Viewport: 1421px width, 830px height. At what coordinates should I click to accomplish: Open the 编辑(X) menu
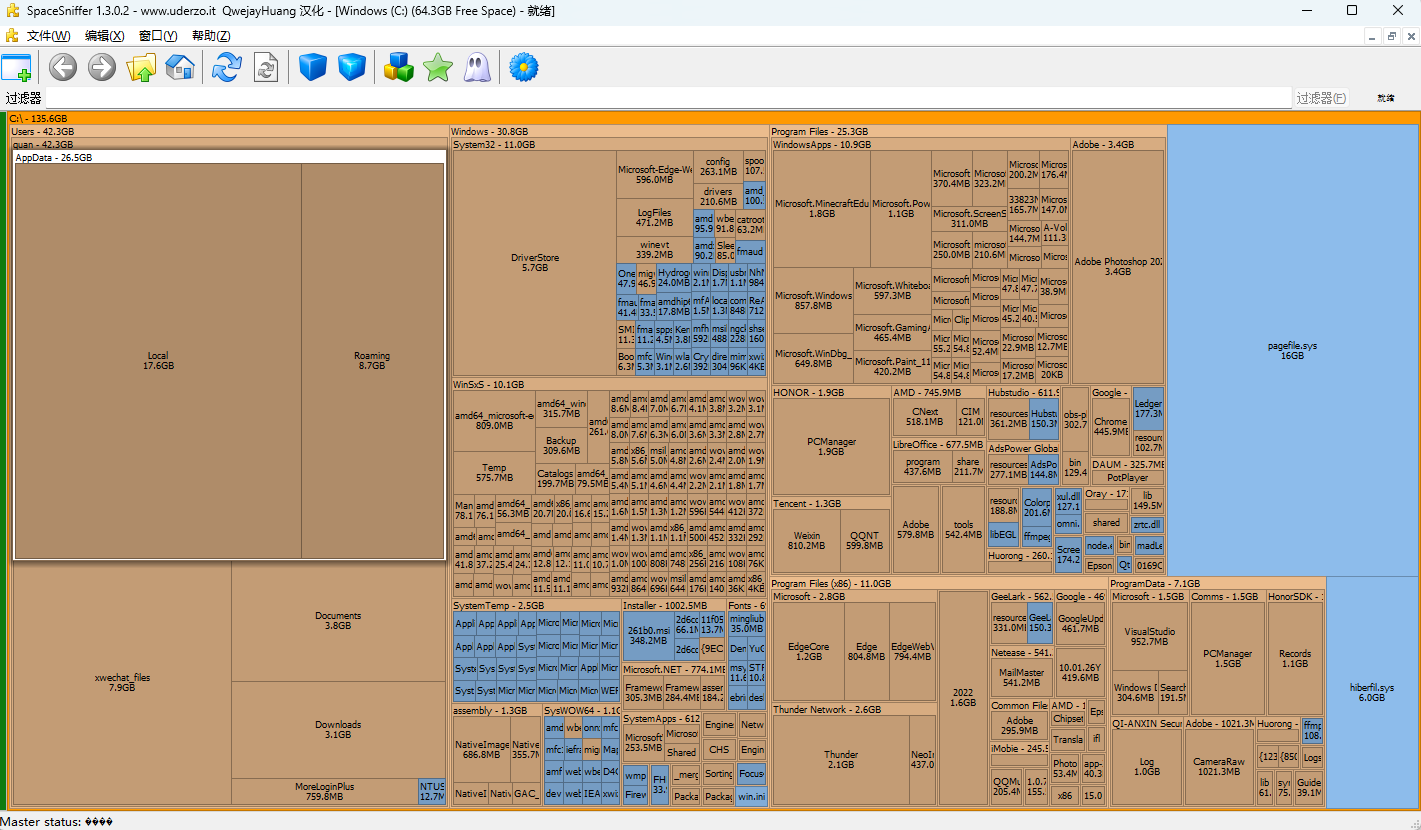point(105,36)
